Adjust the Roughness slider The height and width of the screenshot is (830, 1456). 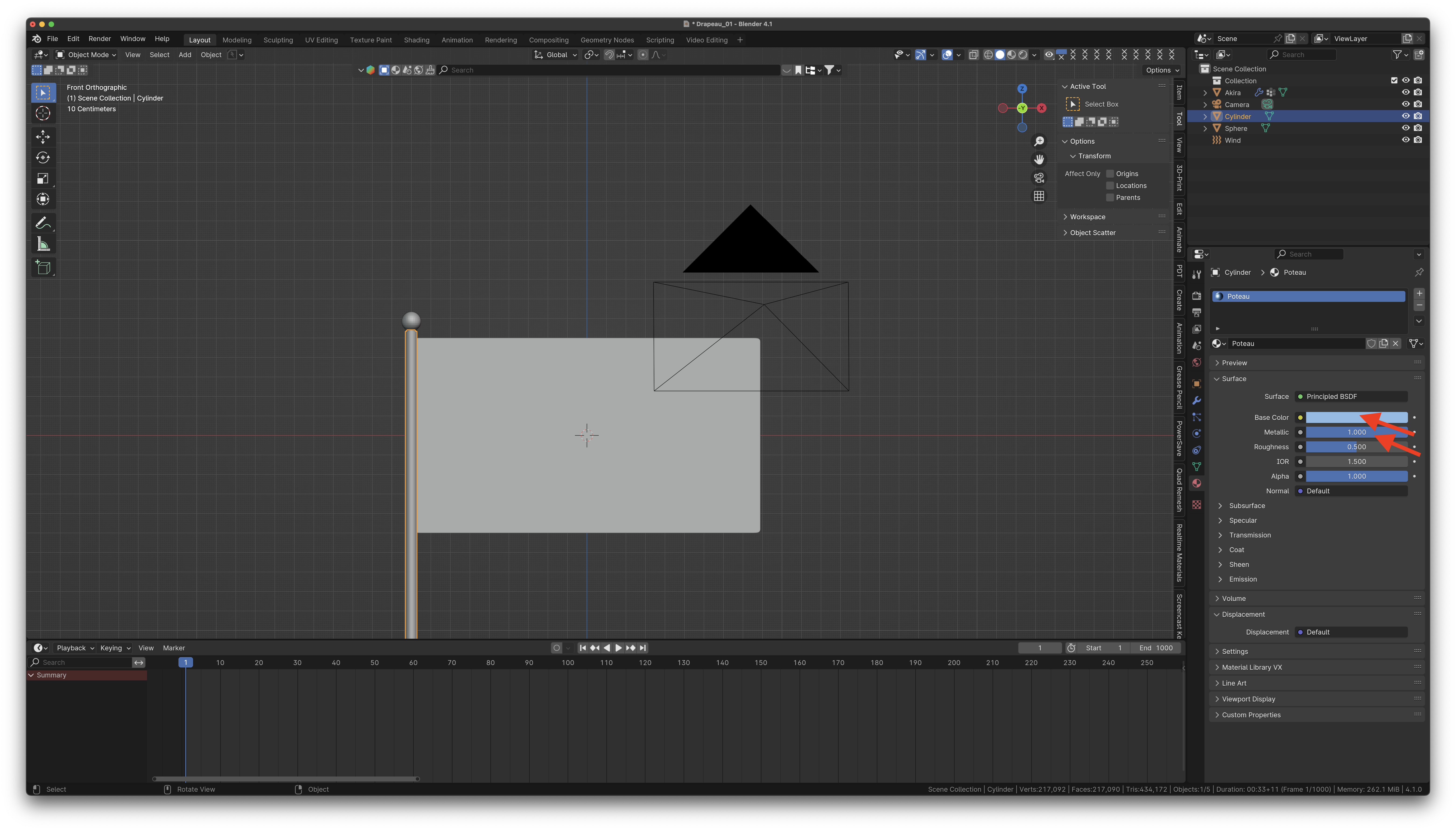click(x=1357, y=447)
